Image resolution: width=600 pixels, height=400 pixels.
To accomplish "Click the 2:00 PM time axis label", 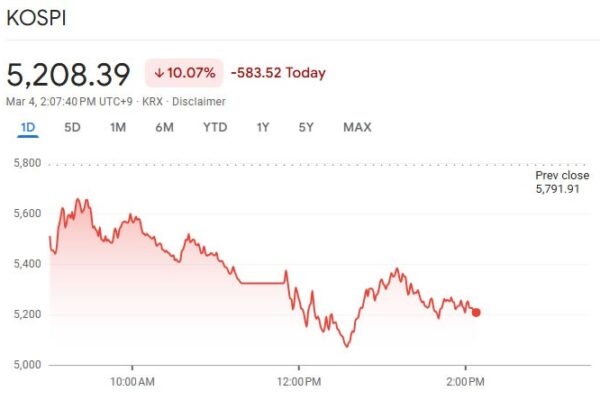I will tap(465, 381).
